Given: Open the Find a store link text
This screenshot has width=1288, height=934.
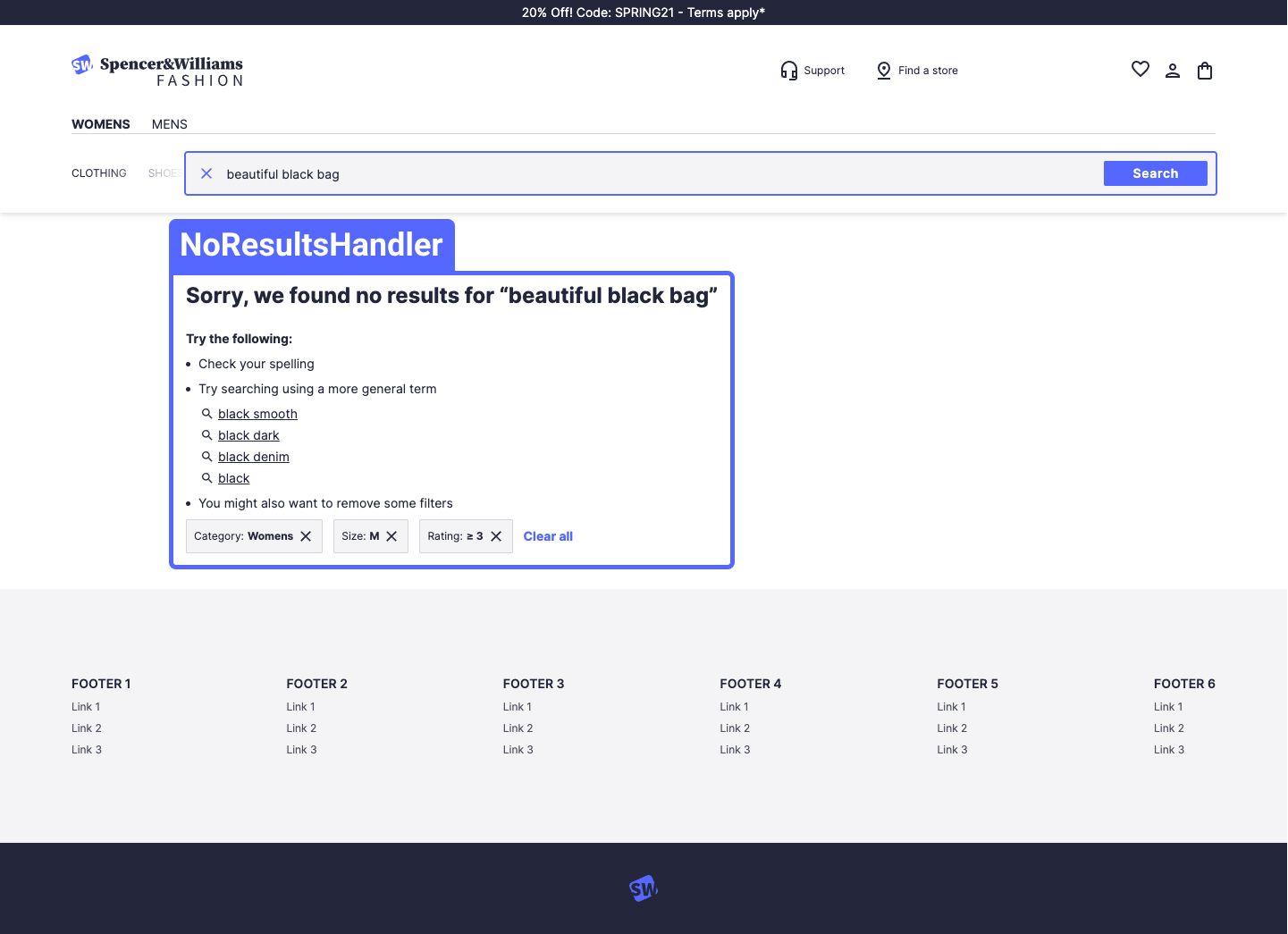Looking at the screenshot, I should point(928,71).
